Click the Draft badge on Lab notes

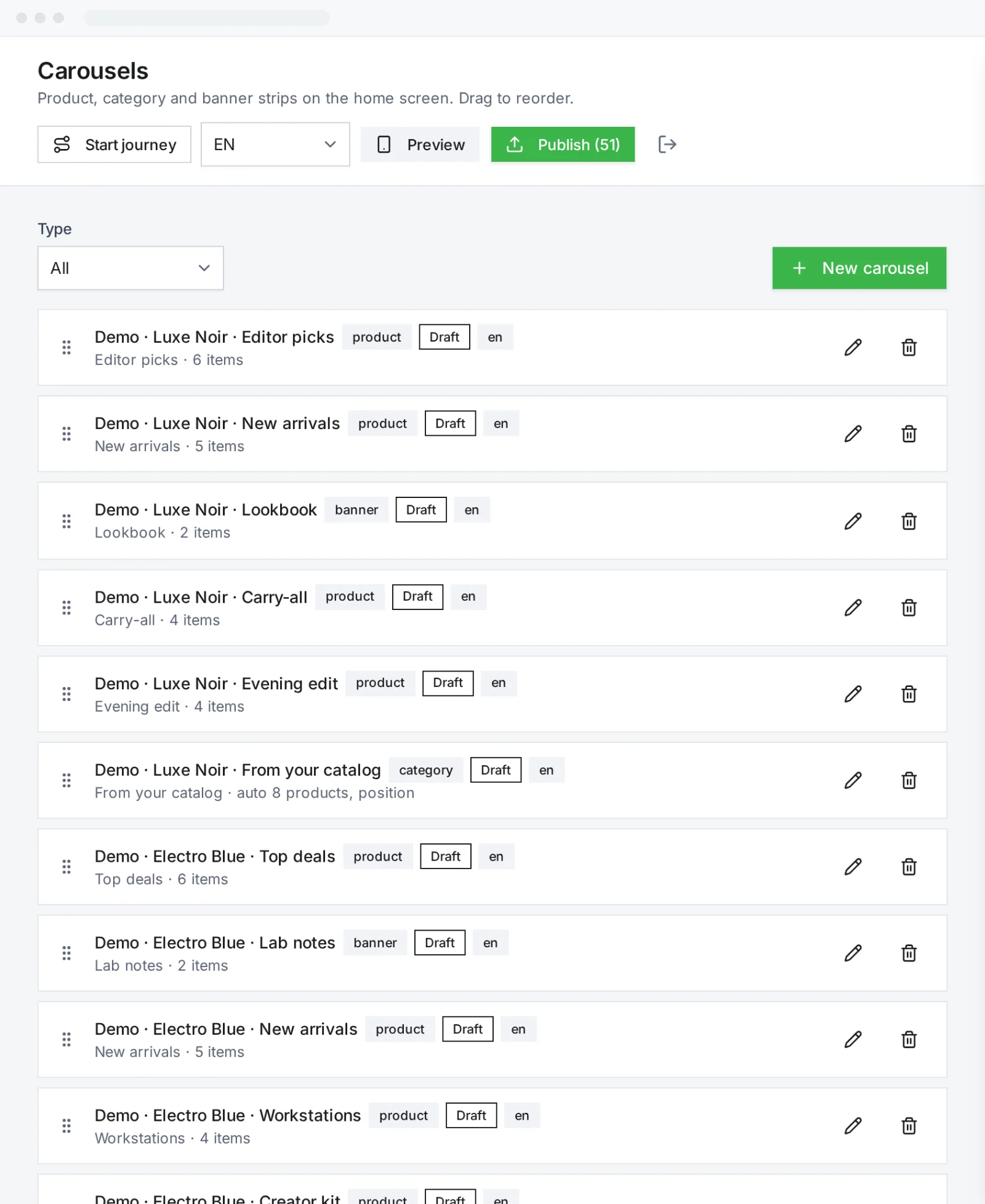pos(440,943)
